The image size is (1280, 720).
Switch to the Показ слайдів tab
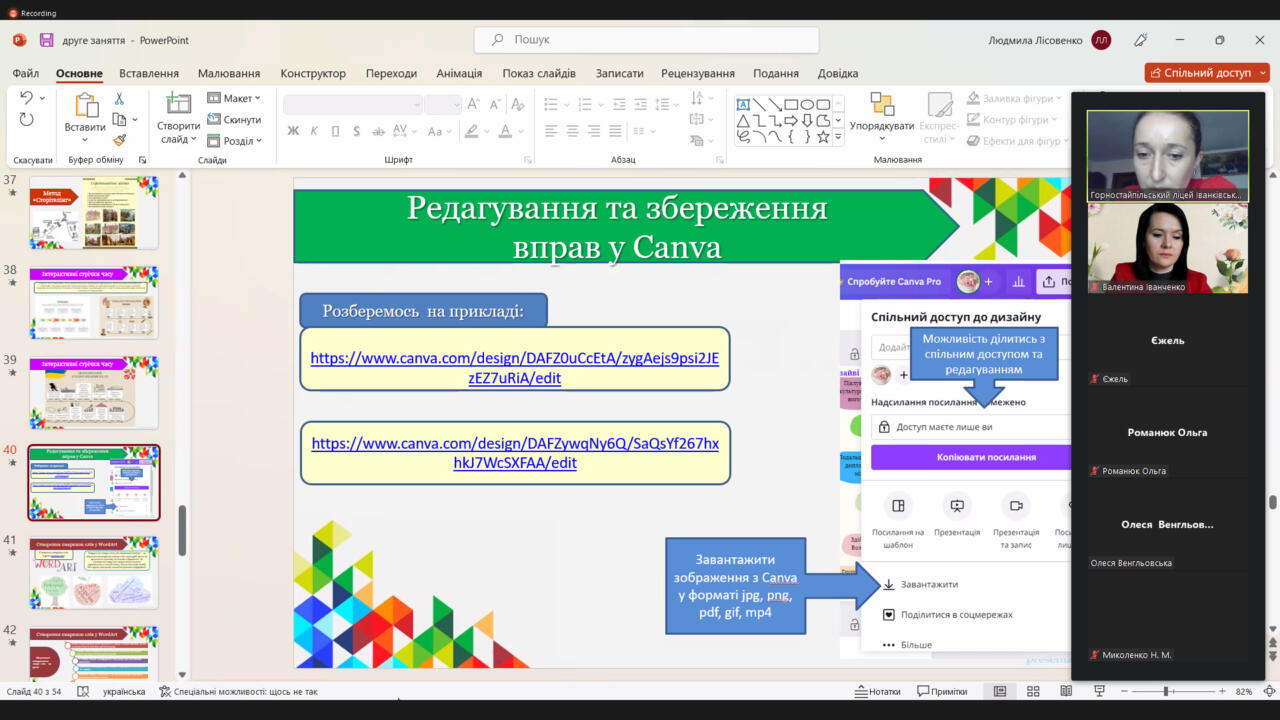coord(539,73)
